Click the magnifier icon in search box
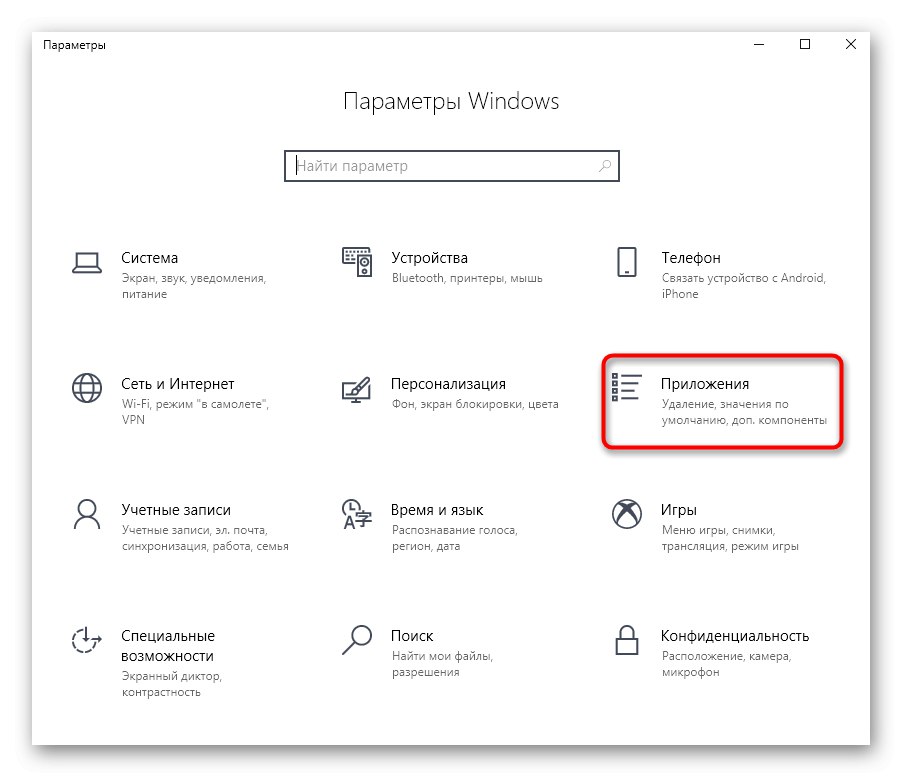The width and height of the screenshot is (902, 777). [605, 166]
